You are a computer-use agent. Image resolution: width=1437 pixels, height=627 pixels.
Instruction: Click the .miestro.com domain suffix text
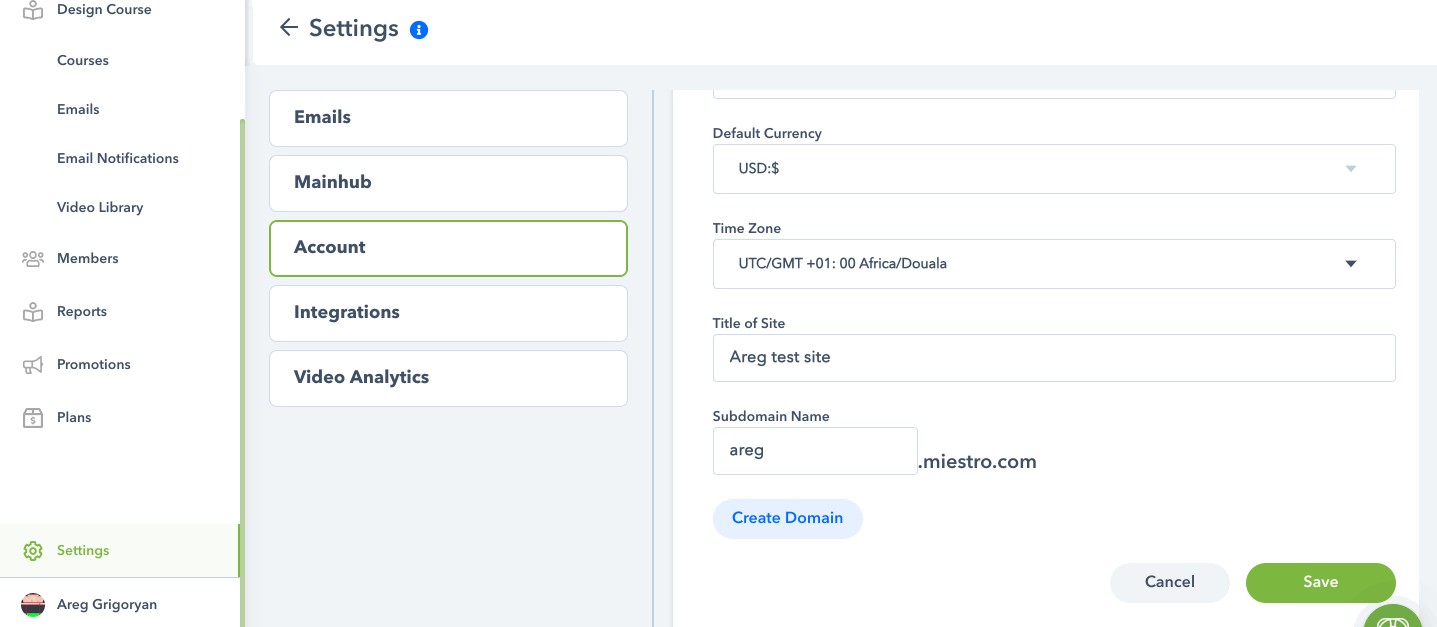[x=977, y=462]
